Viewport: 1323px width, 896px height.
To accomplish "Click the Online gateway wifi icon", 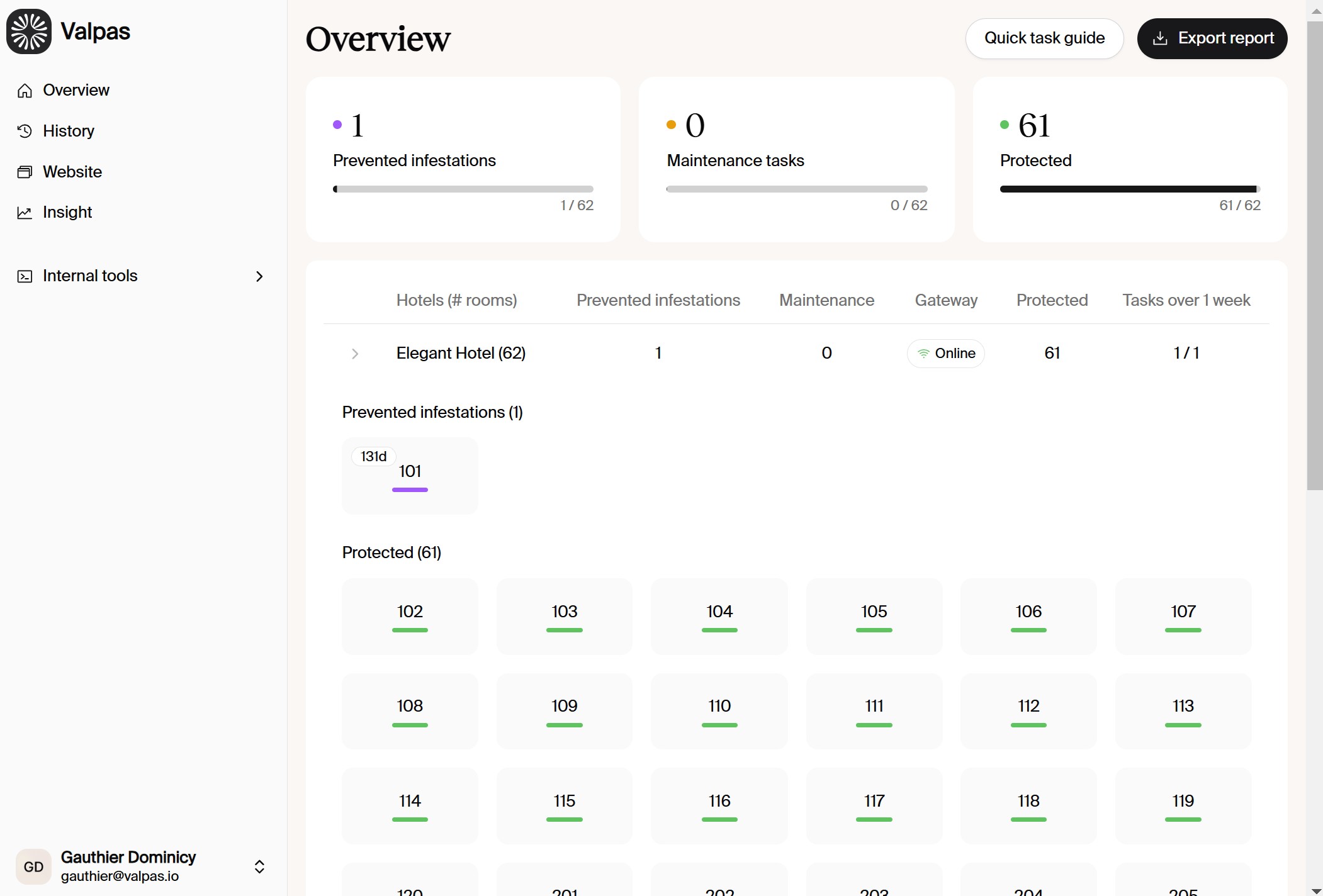I will (x=923, y=354).
